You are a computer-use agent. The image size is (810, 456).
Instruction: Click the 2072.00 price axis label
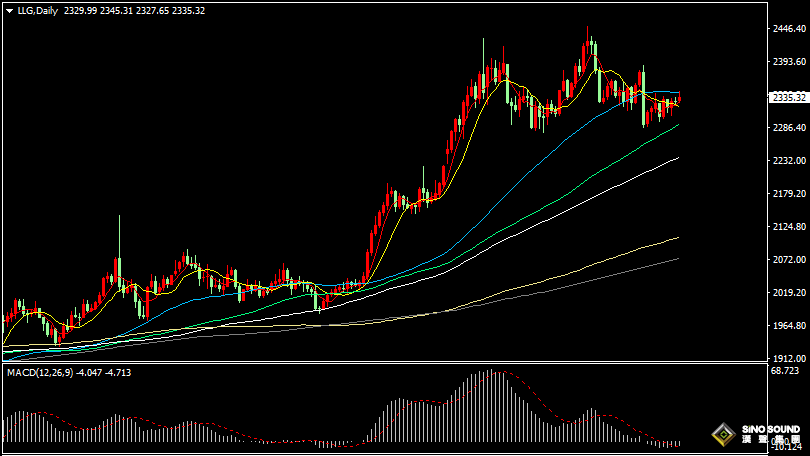[x=788, y=260]
